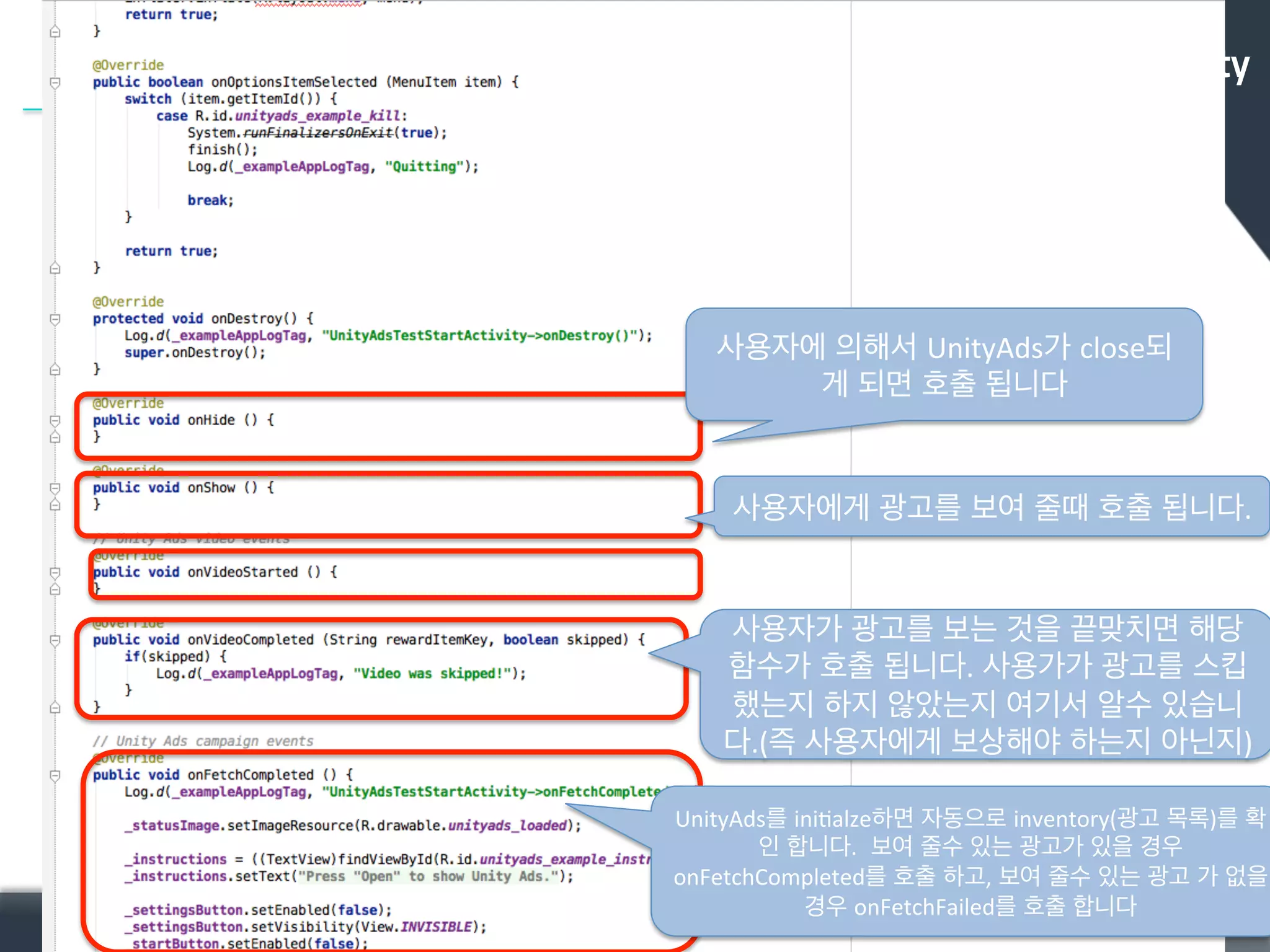Click the "UnityAdsTestStartActivity->onDestroy()" string
The height and width of the screenshot is (952, 1270).
tap(480, 335)
